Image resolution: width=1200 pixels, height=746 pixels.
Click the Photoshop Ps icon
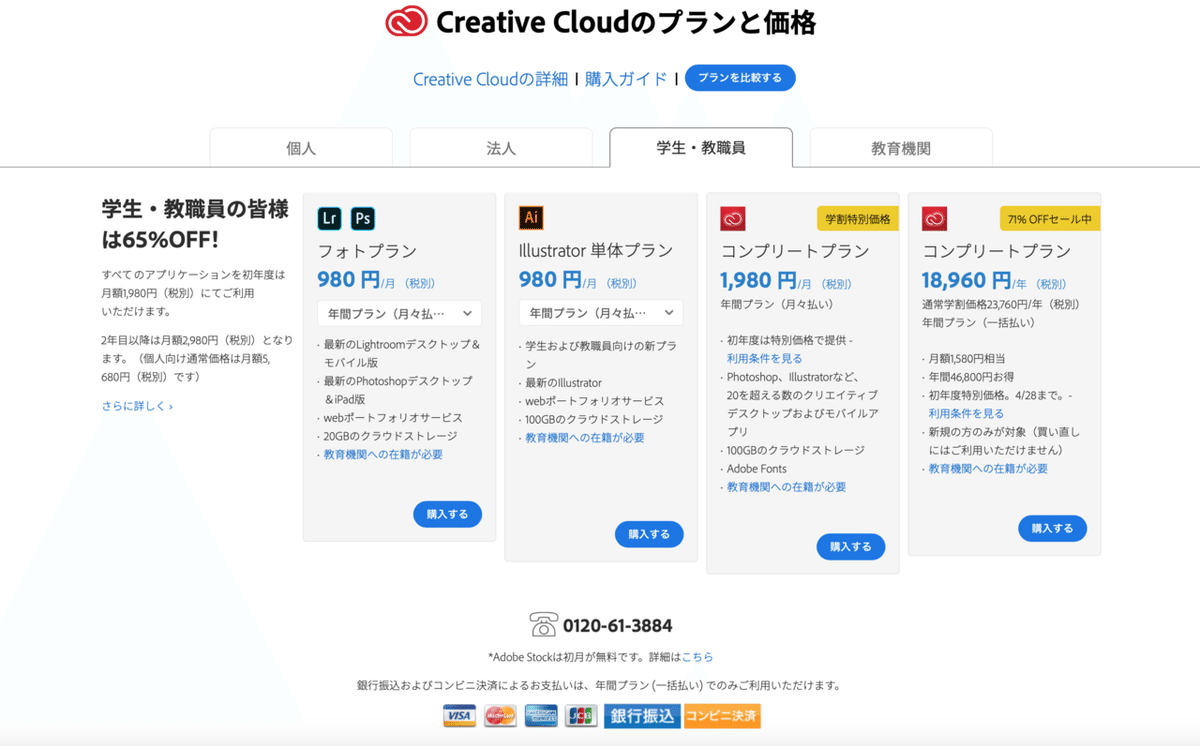coord(363,218)
